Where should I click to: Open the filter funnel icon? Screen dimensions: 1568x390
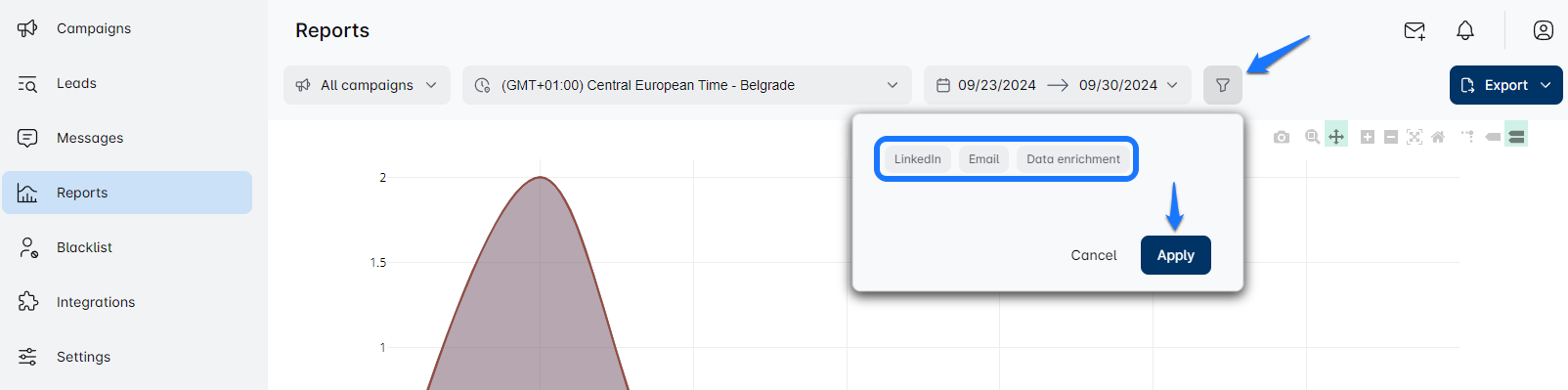pyautogui.click(x=1222, y=85)
